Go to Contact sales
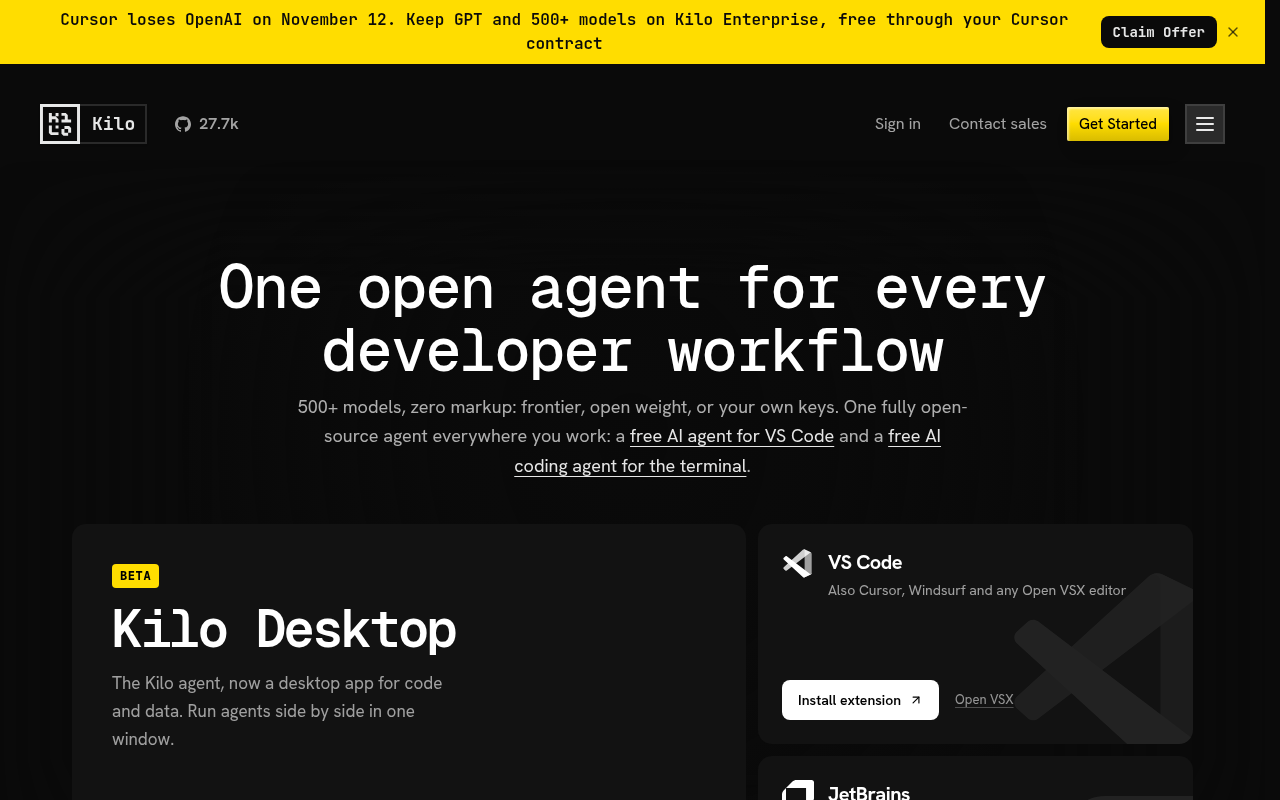 pyautogui.click(x=998, y=124)
